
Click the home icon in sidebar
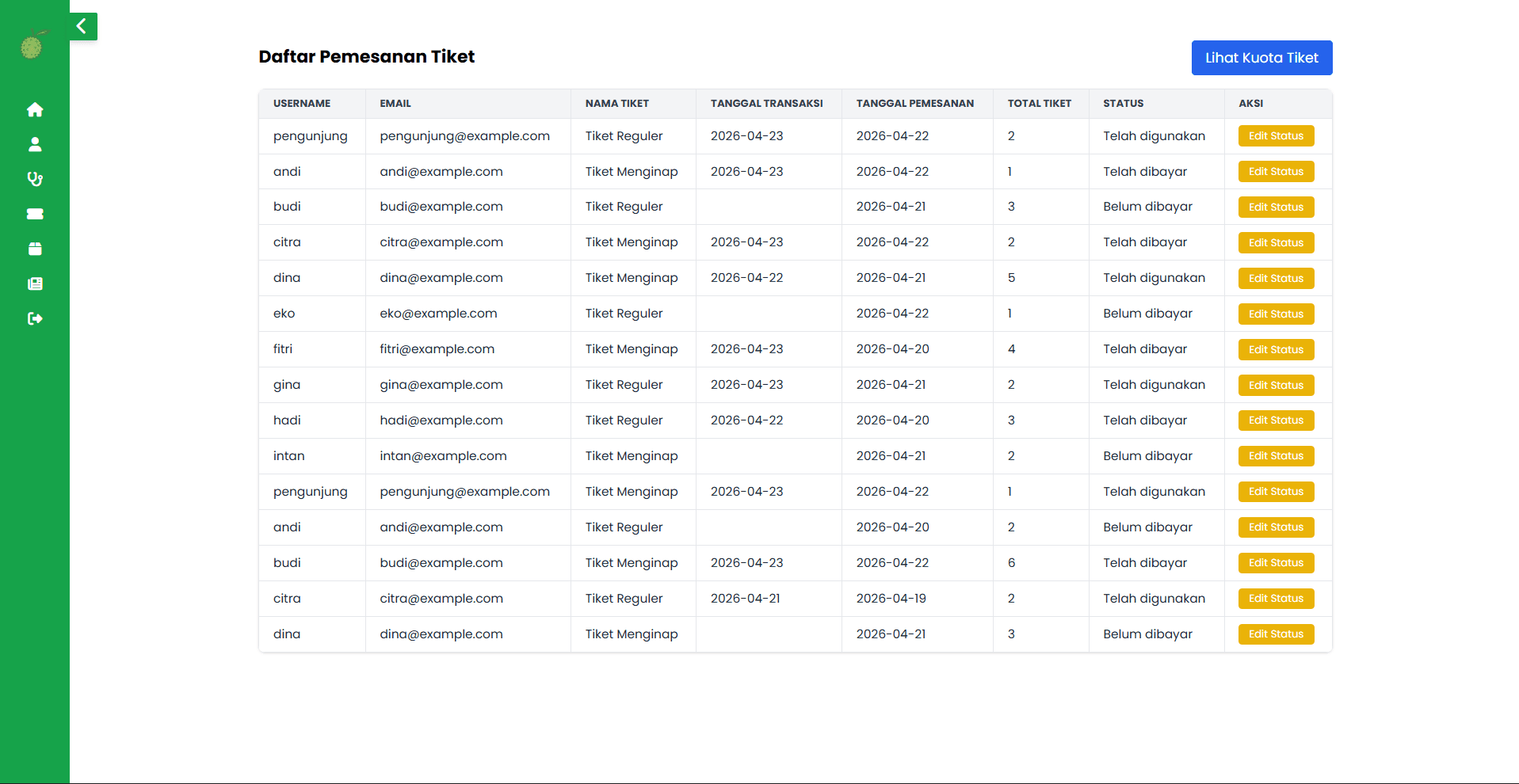[35, 109]
